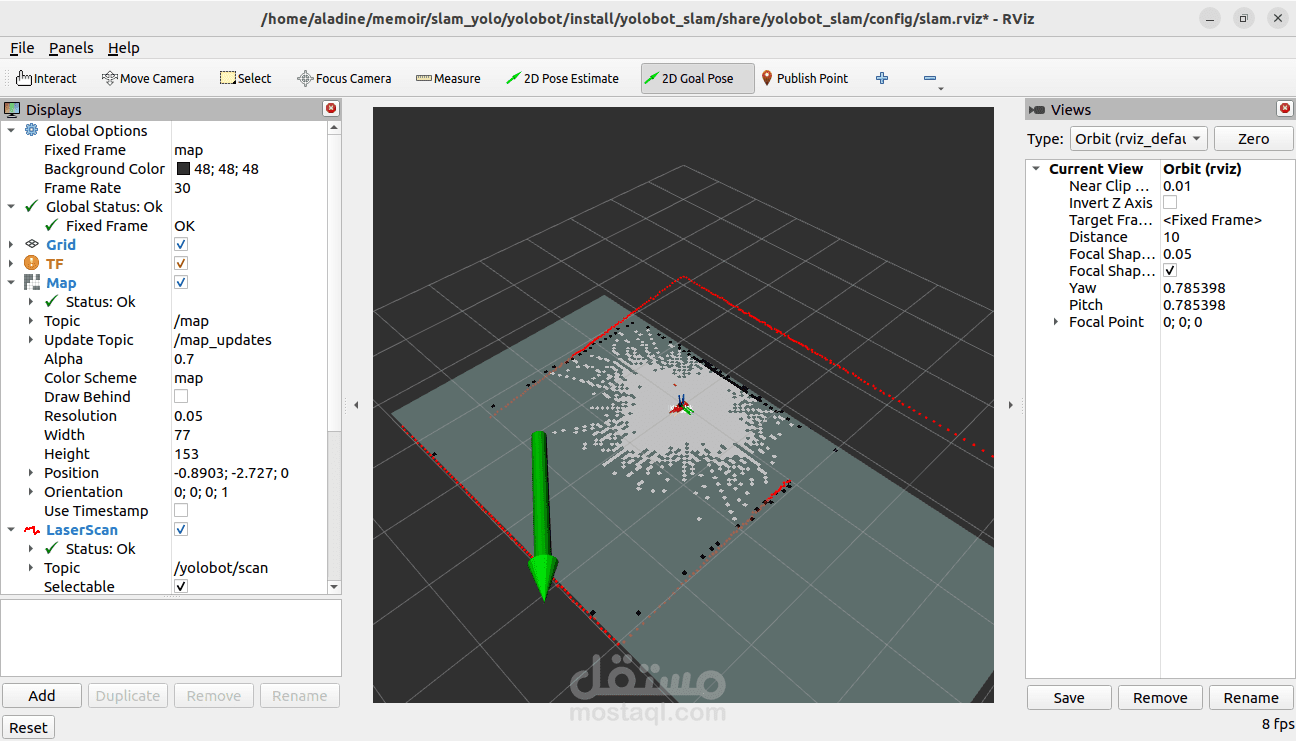Click the Global Status green checkmark
1296x741 pixels.
point(32,206)
